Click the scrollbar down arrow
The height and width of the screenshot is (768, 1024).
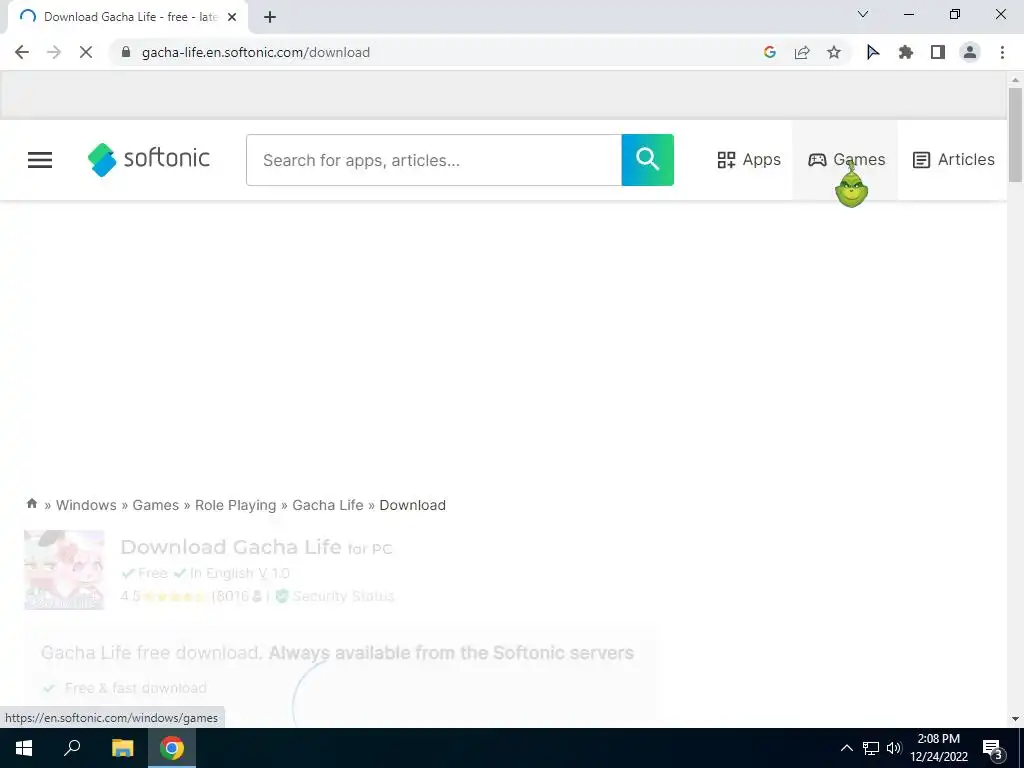1015,719
